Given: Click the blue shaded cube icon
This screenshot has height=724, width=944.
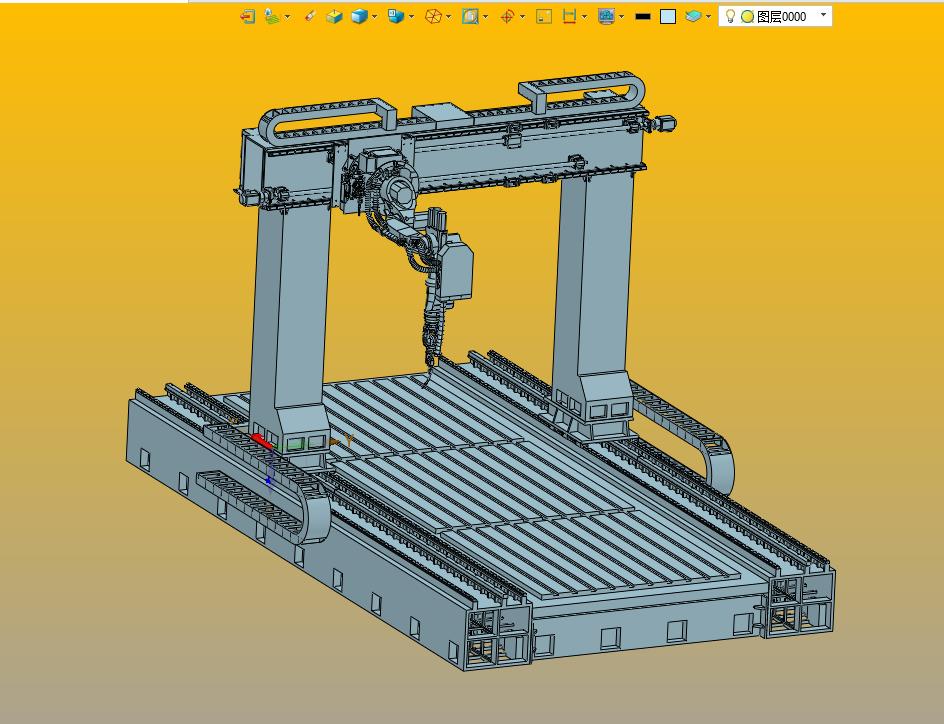Looking at the screenshot, I should [x=359, y=16].
